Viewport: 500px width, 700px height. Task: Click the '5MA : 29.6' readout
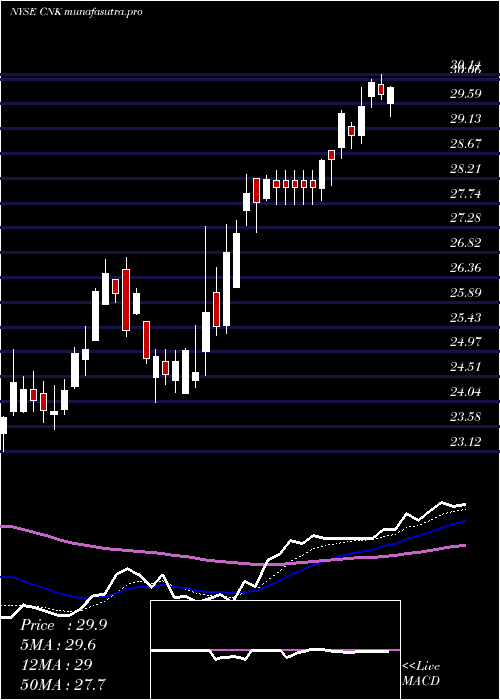point(58,645)
